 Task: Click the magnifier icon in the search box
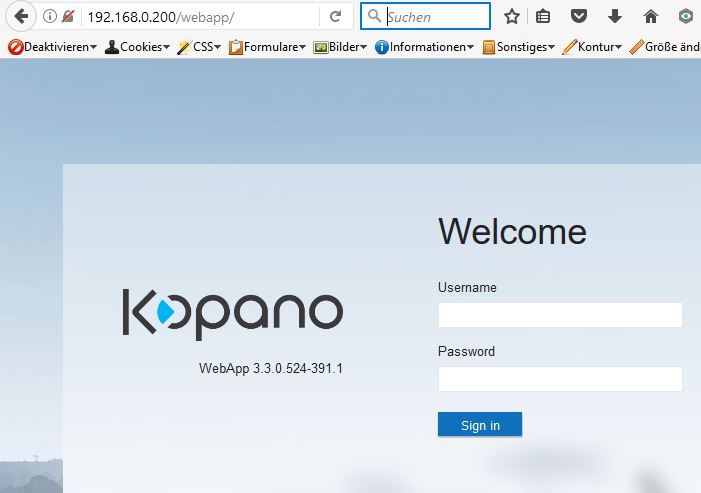(374, 16)
